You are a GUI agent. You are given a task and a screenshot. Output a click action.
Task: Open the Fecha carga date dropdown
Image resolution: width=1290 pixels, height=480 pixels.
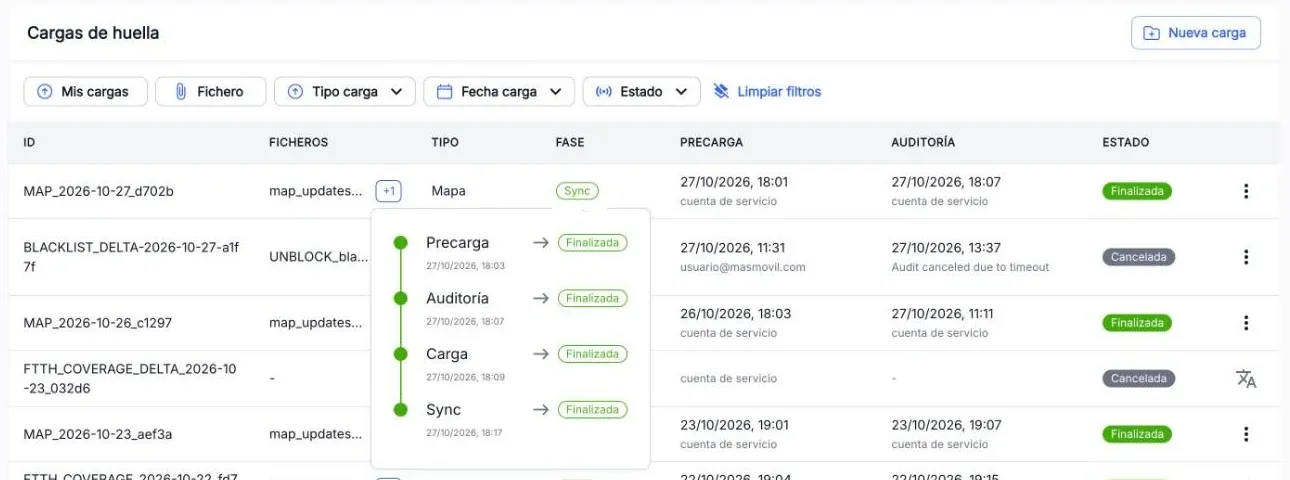pos(499,91)
